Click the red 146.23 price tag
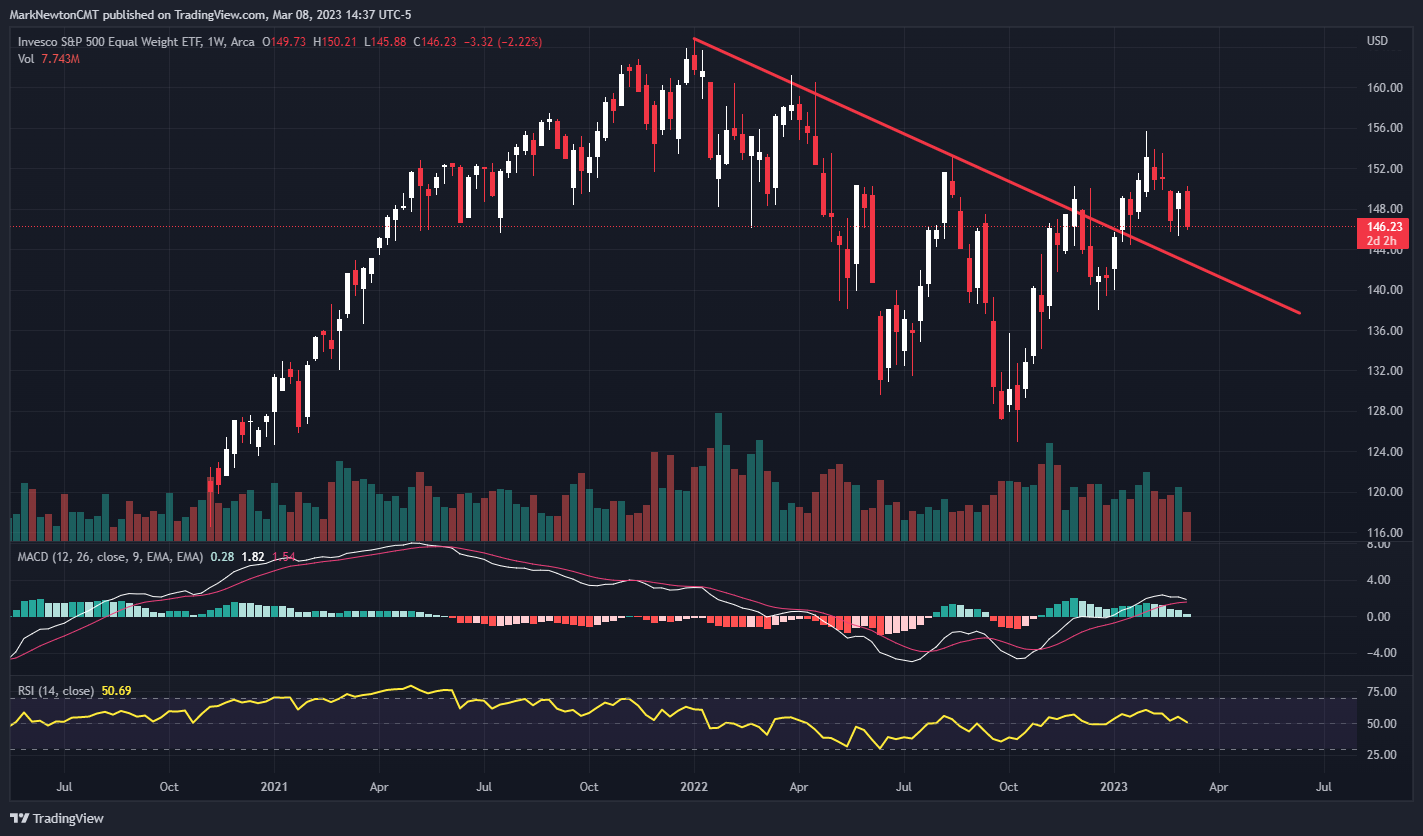This screenshot has width=1423, height=836. [1383, 227]
